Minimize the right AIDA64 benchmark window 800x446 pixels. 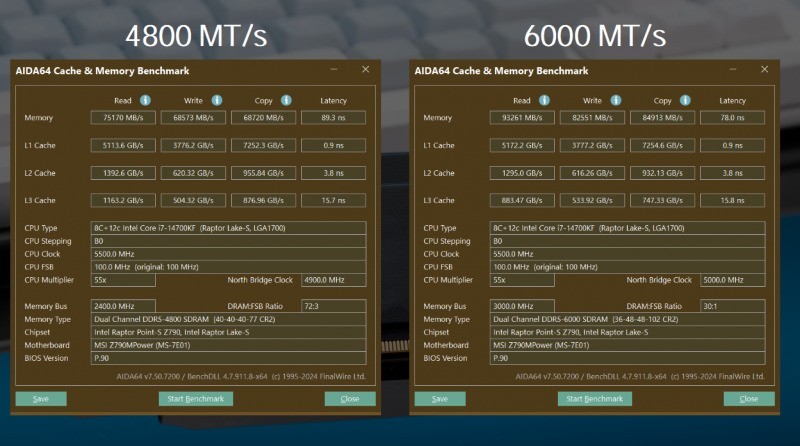click(x=733, y=69)
